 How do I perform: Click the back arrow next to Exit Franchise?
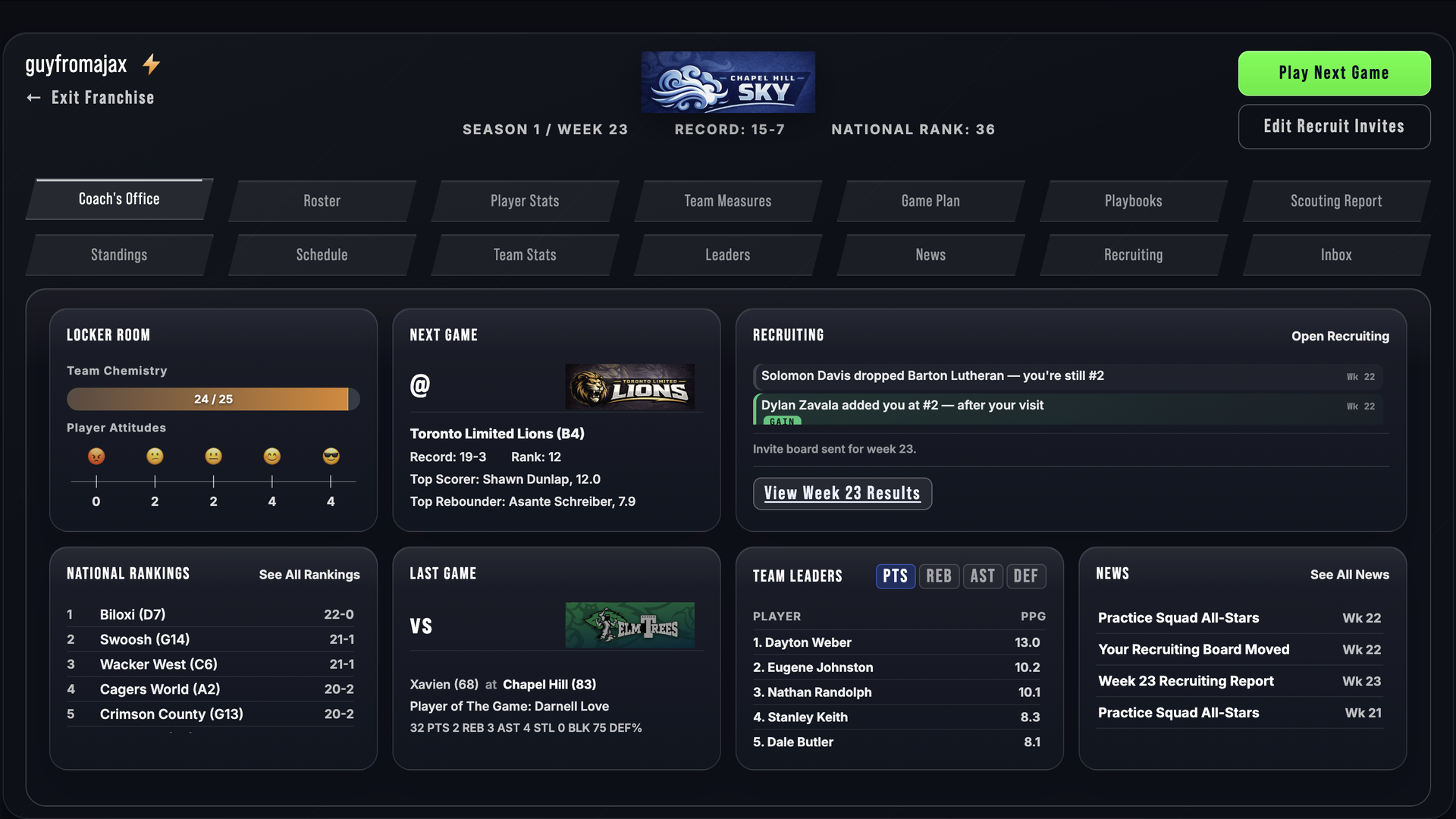(x=33, y=98)
